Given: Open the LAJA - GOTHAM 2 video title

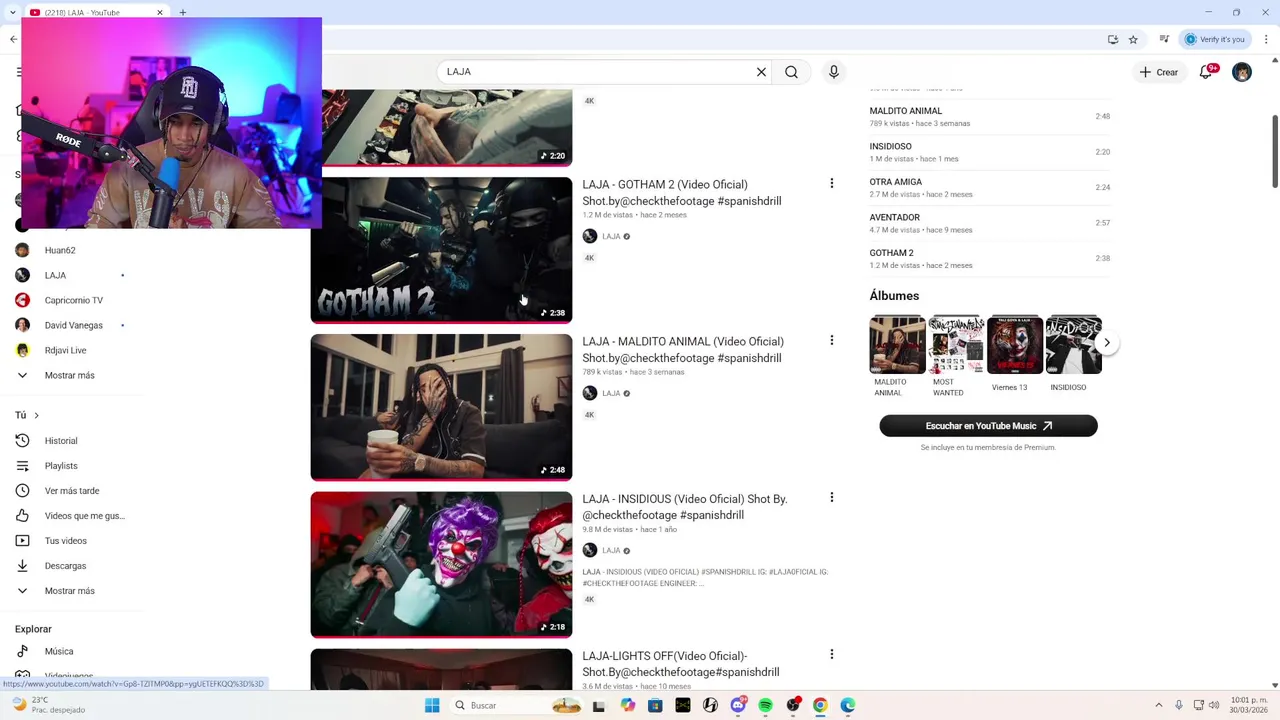Looking at the screenshot, I should click(682, 193).
